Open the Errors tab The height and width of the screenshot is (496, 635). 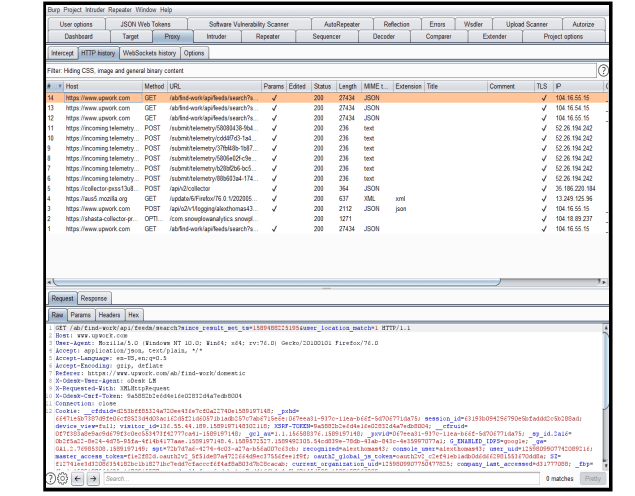coord(437,24)
